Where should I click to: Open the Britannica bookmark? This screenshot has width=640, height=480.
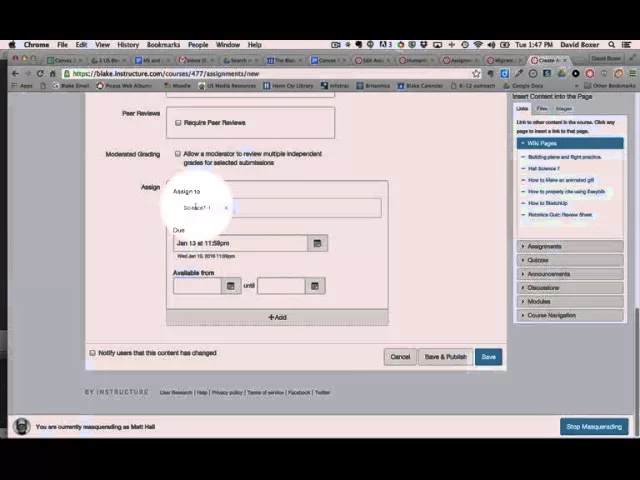pyautogui.click(x=373, y=86)
